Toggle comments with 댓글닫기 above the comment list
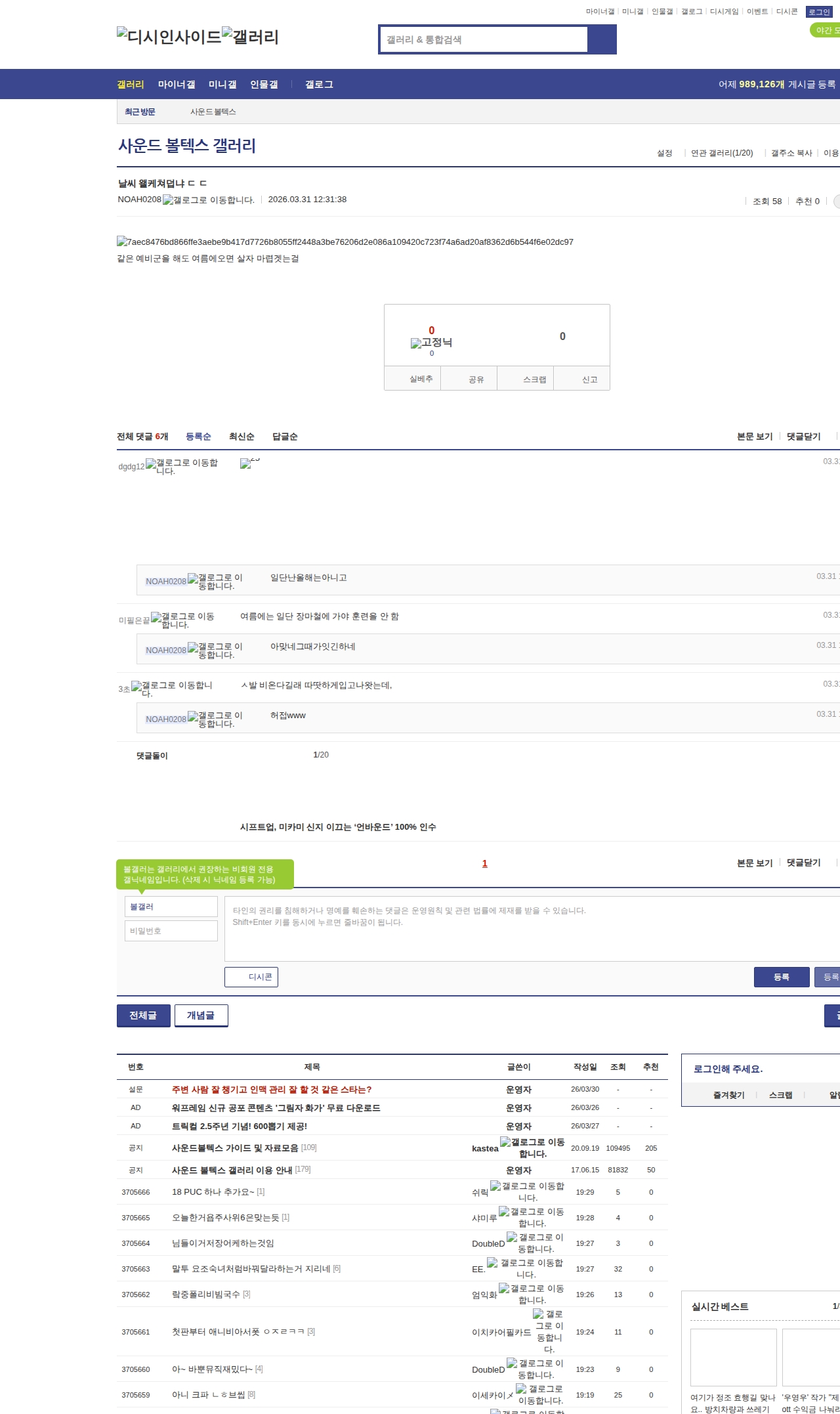This screenshot has width=840, height=1414. [803, 437]
